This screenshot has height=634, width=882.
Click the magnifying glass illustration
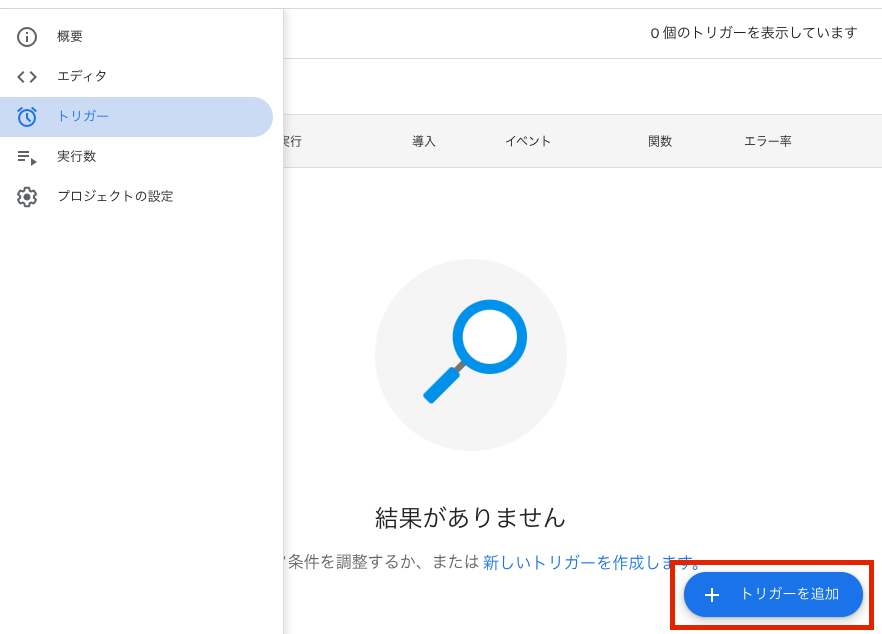tap(470, 355)
